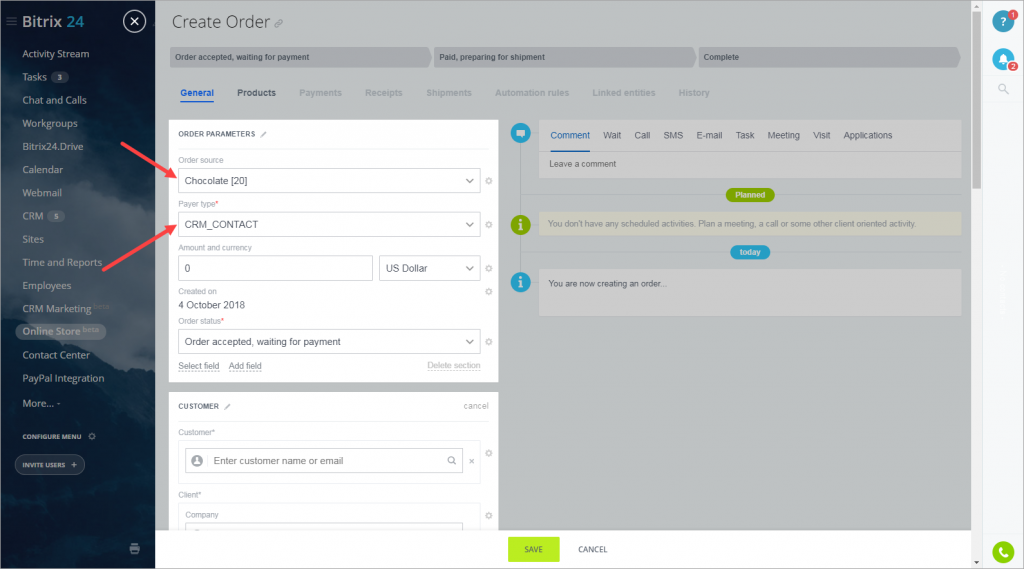This screenshot has width=1024, height=569.
Task: Click the amount input field showing 0
Action: [x=275, y=268]
